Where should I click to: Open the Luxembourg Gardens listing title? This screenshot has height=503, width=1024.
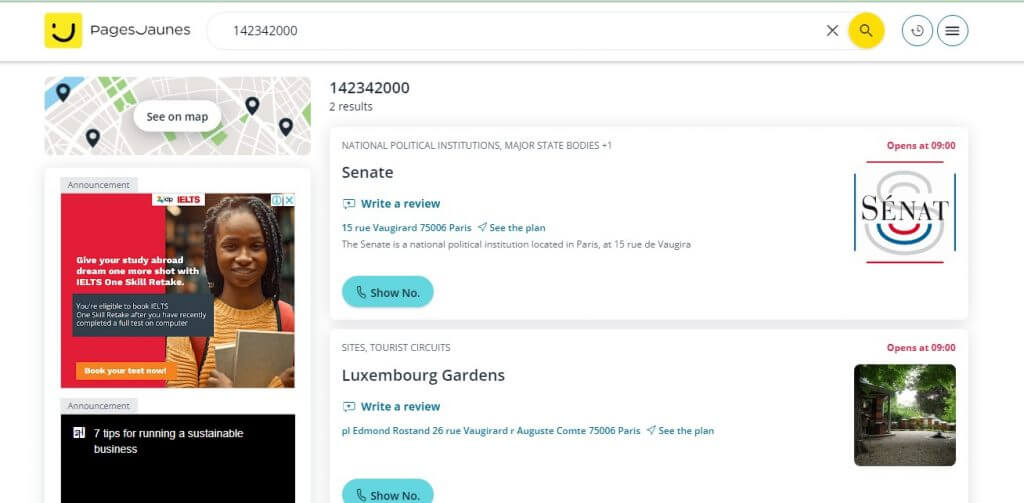[423, 375]
